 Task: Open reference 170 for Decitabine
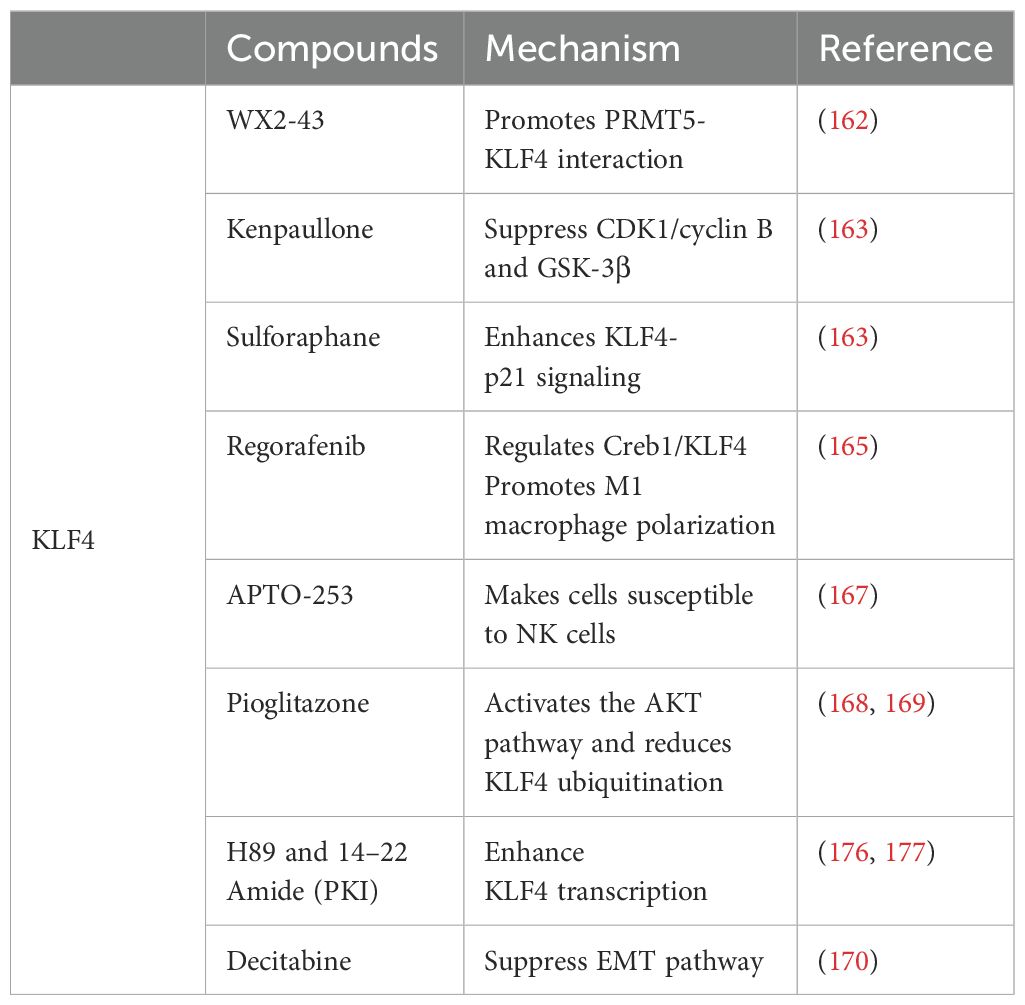(848, 961)
